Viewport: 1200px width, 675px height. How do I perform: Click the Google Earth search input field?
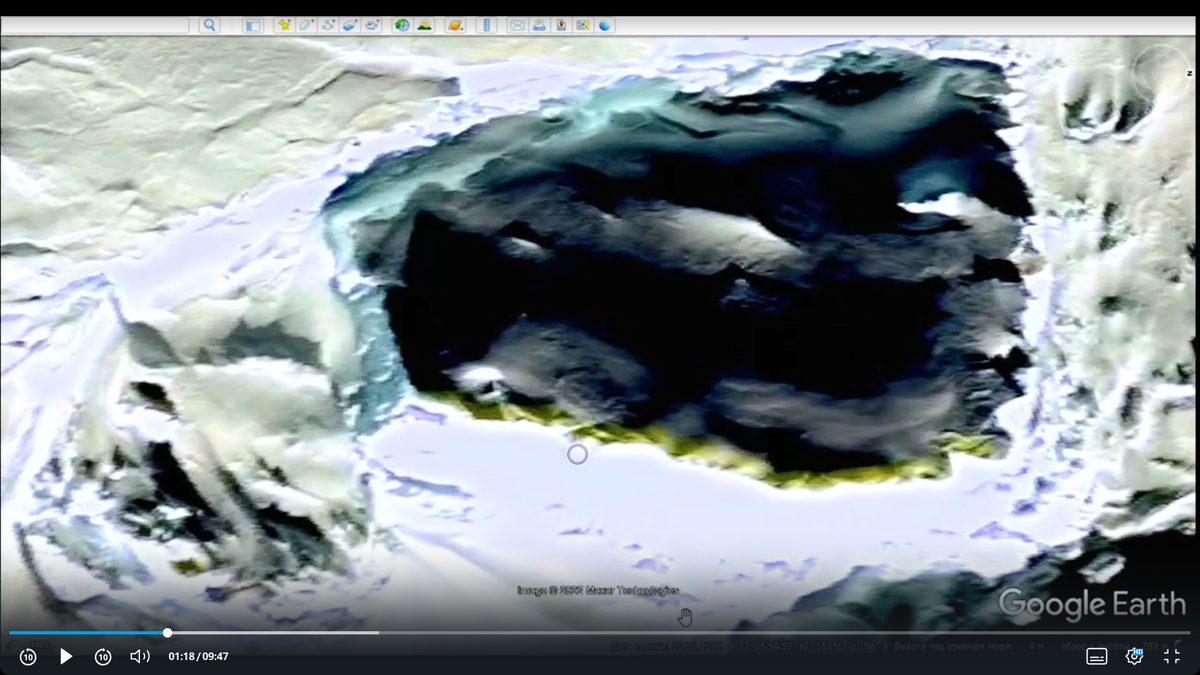94,25
